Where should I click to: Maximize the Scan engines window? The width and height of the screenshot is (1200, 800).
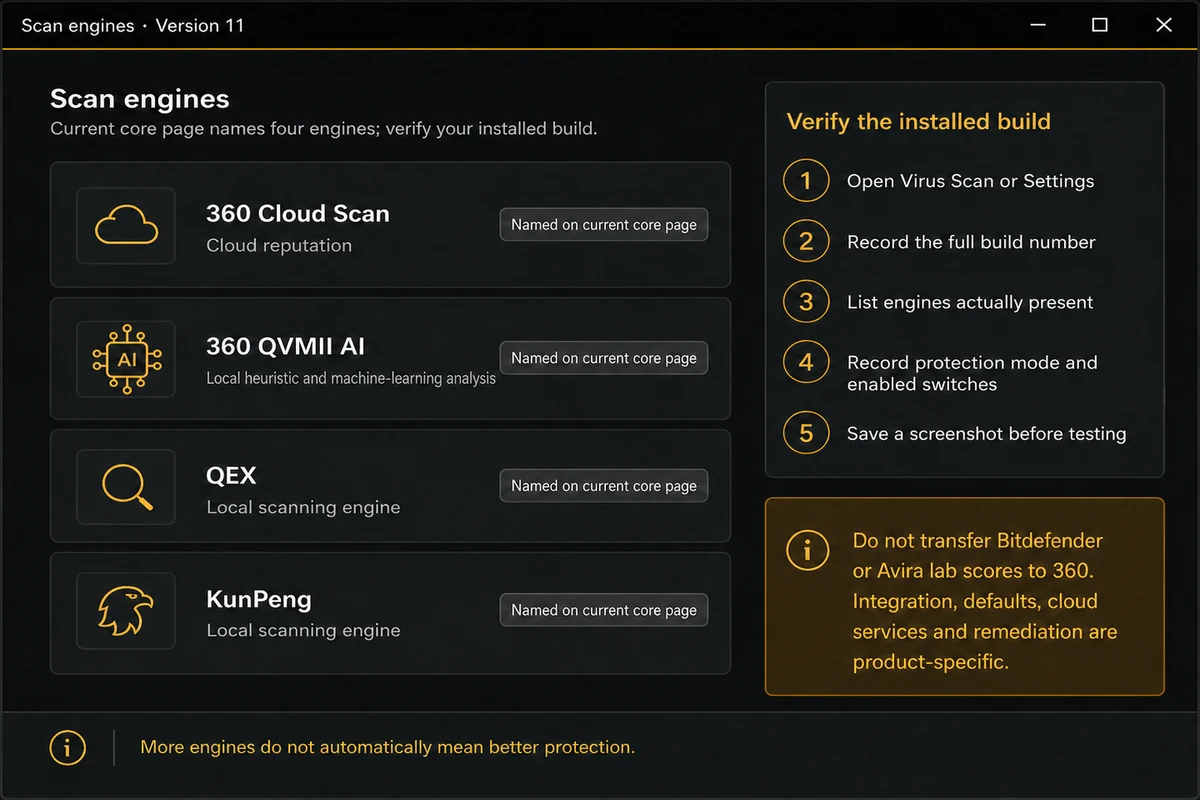pyautogui.click(x=1100, y=25)
